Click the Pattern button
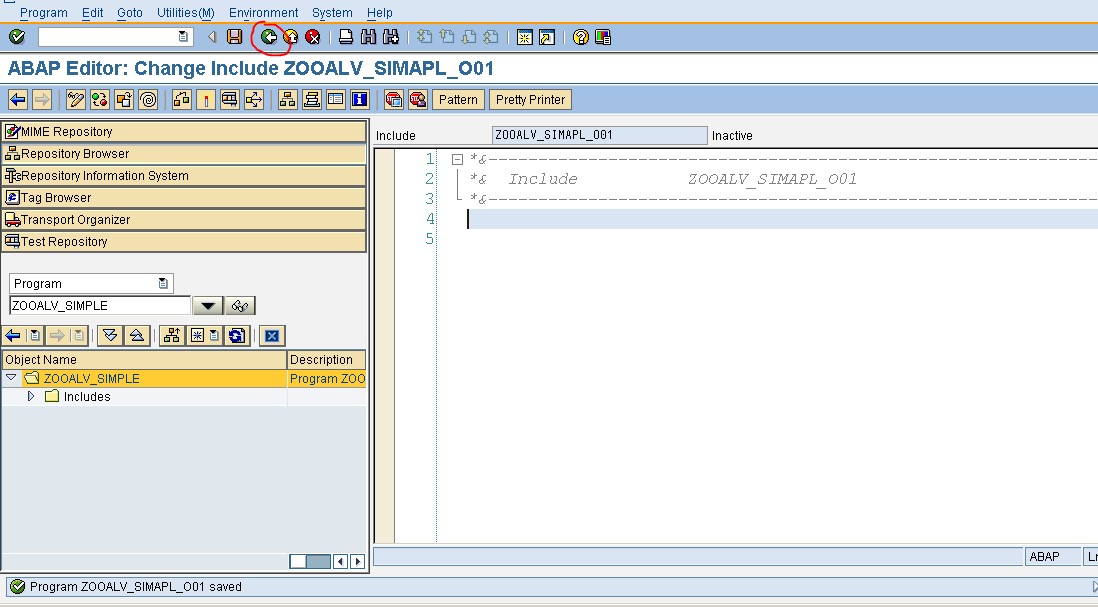 (458, 99)
